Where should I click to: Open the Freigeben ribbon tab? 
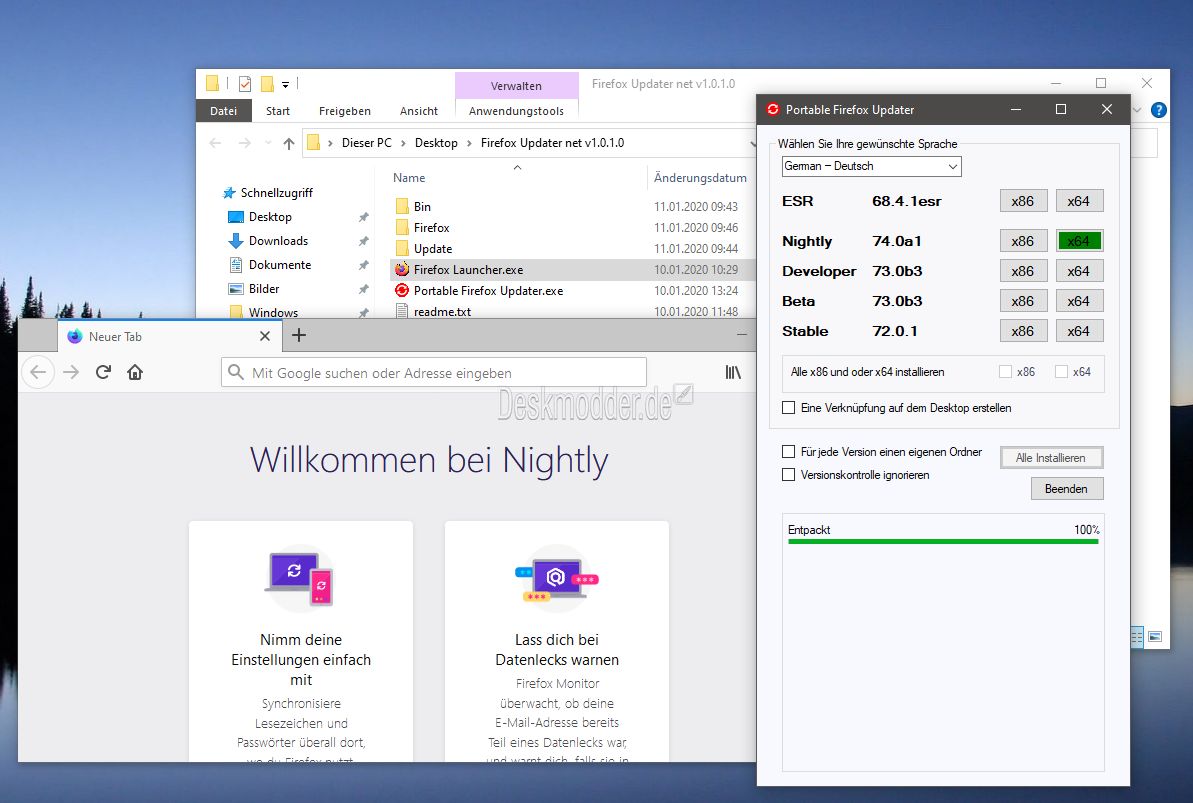[x=345, y=111]
